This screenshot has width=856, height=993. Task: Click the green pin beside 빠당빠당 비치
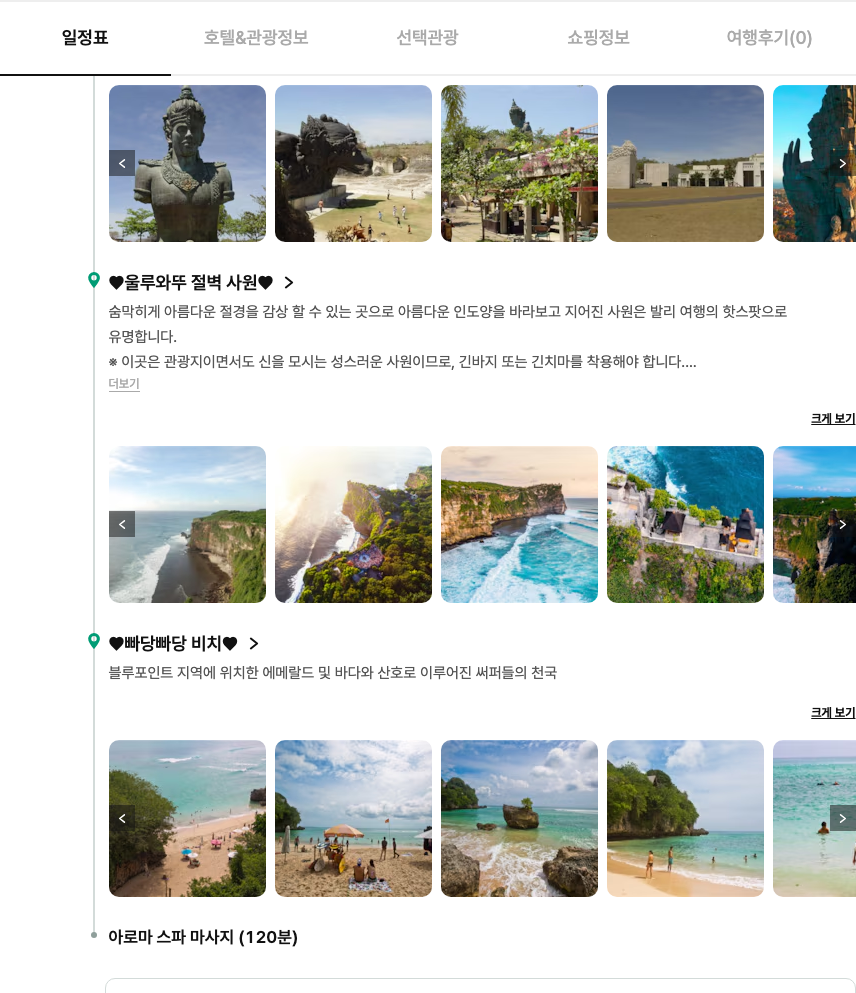click(x=94, y=641)
